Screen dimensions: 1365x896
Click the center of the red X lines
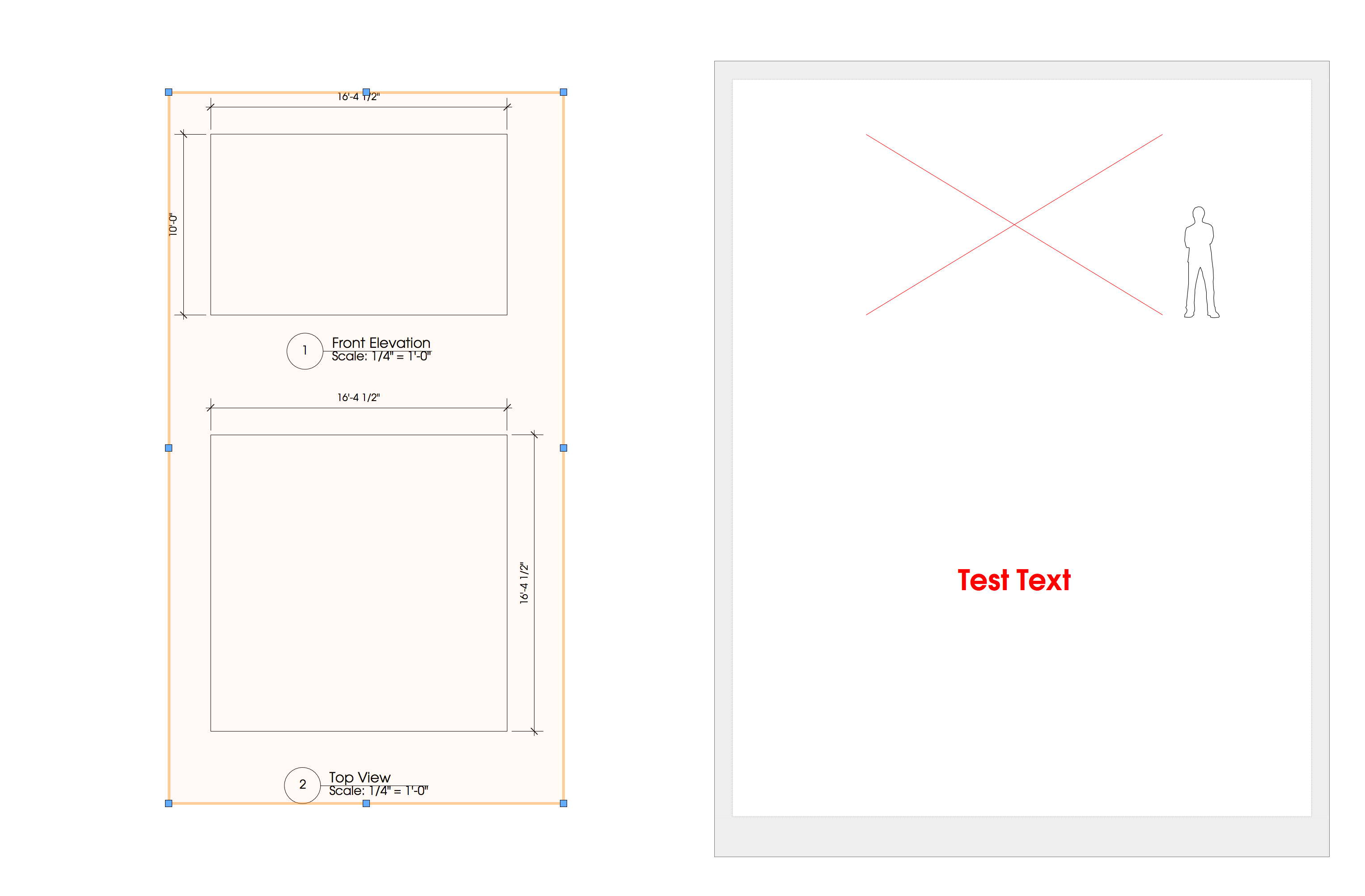[1014, 225]
